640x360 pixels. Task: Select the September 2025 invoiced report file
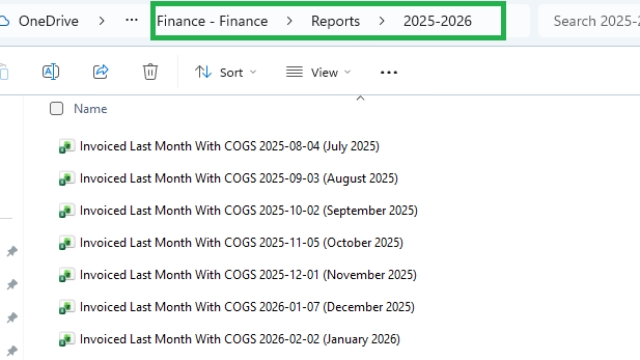pyautogui.click(x=249, y=211)
